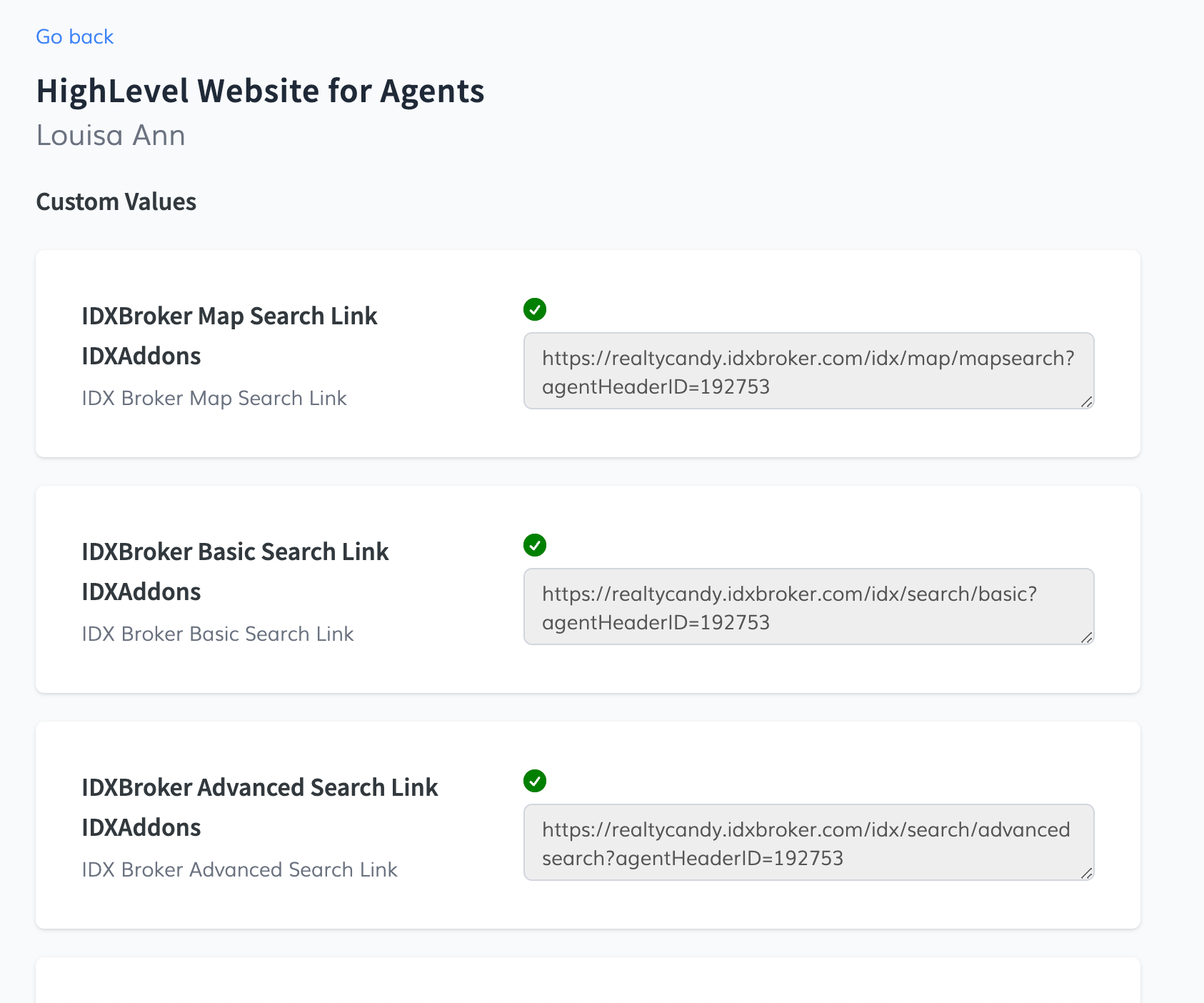The height and width of the screenshot is (1003, 1204).
Task: Click green checkmark above Advanced Search URL
Action: point(535,781)
